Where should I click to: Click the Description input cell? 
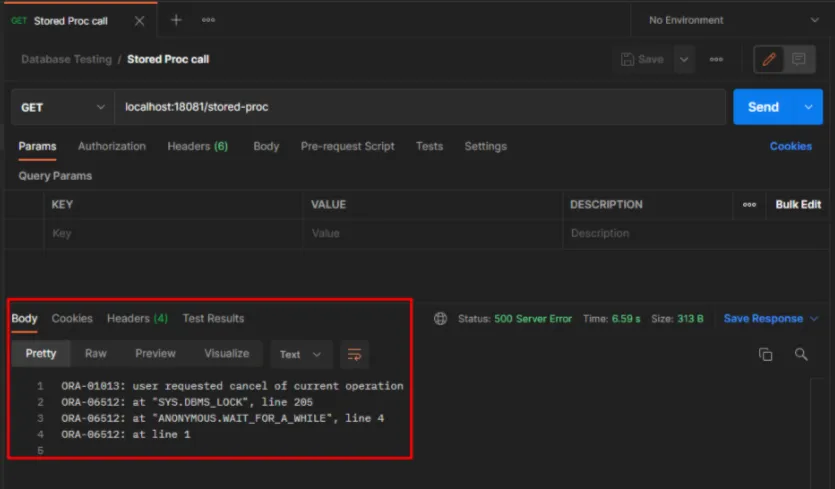tap(695, 233)
